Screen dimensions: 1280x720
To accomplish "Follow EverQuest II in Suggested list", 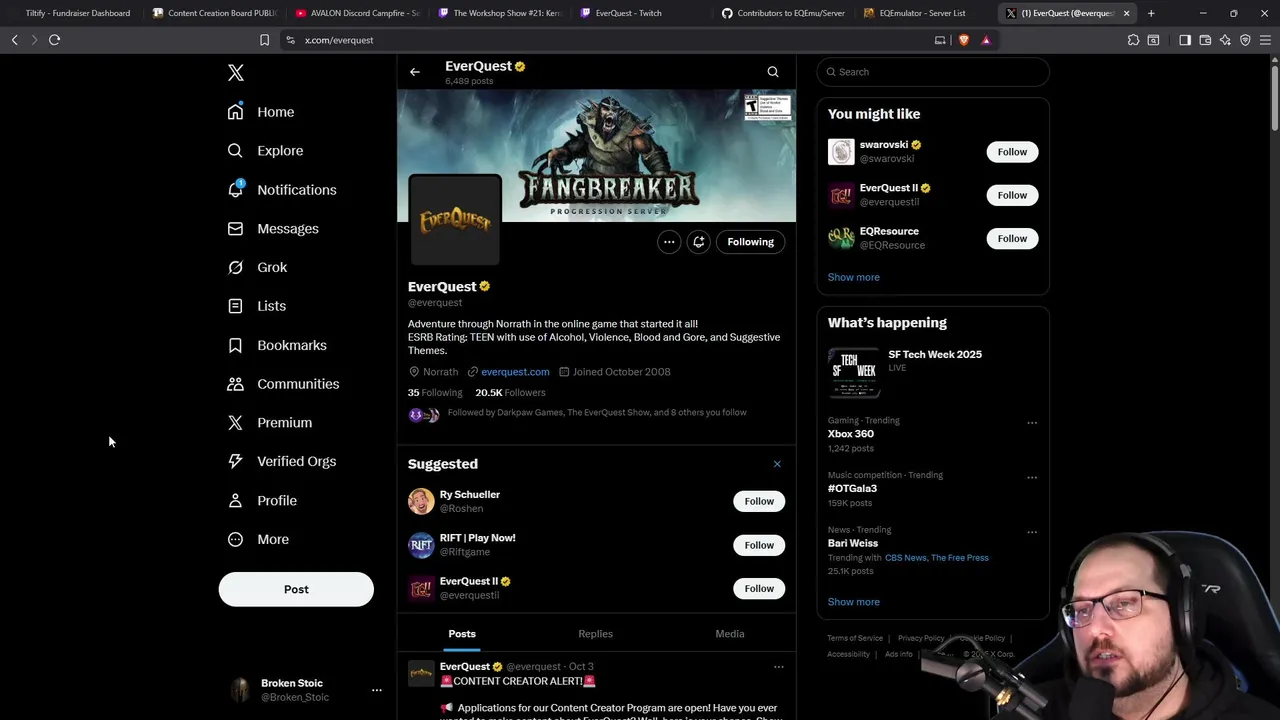I will 759,588.
